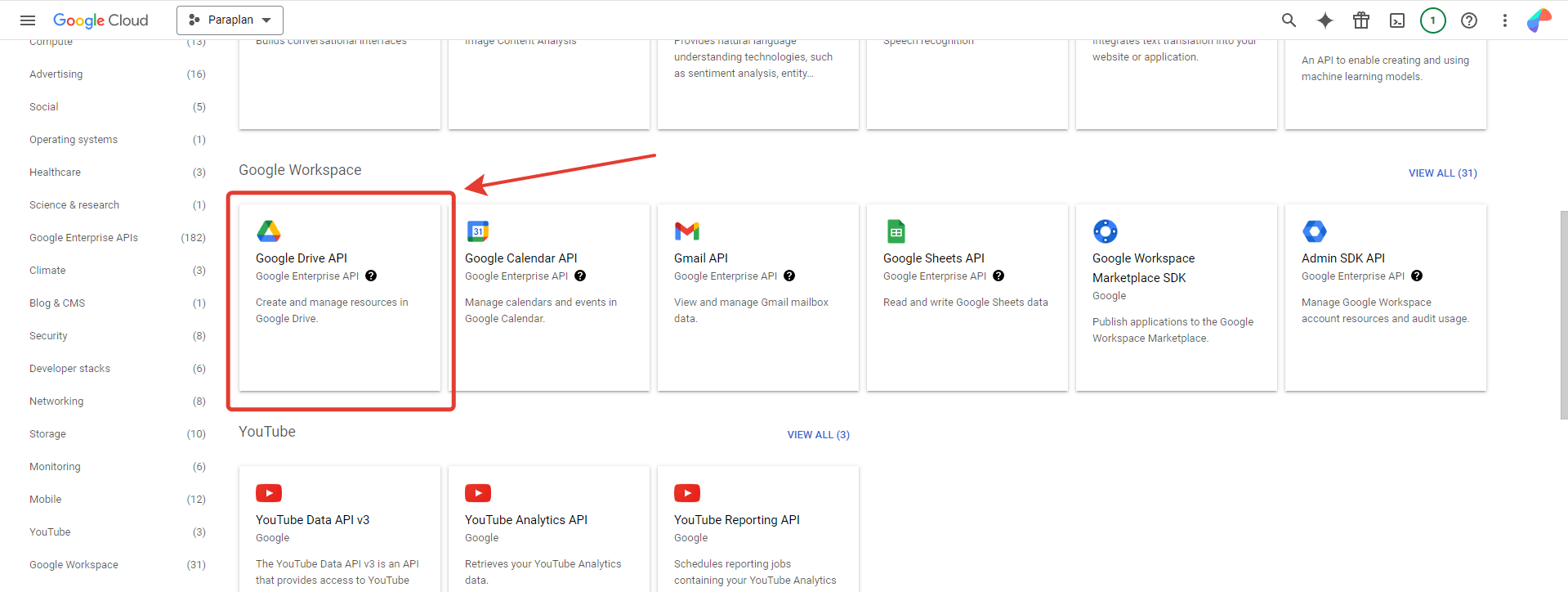Screen dimensions: 1568x592
Task: Filter by Google Enterprise APIs category
Action: coord(83,238)
